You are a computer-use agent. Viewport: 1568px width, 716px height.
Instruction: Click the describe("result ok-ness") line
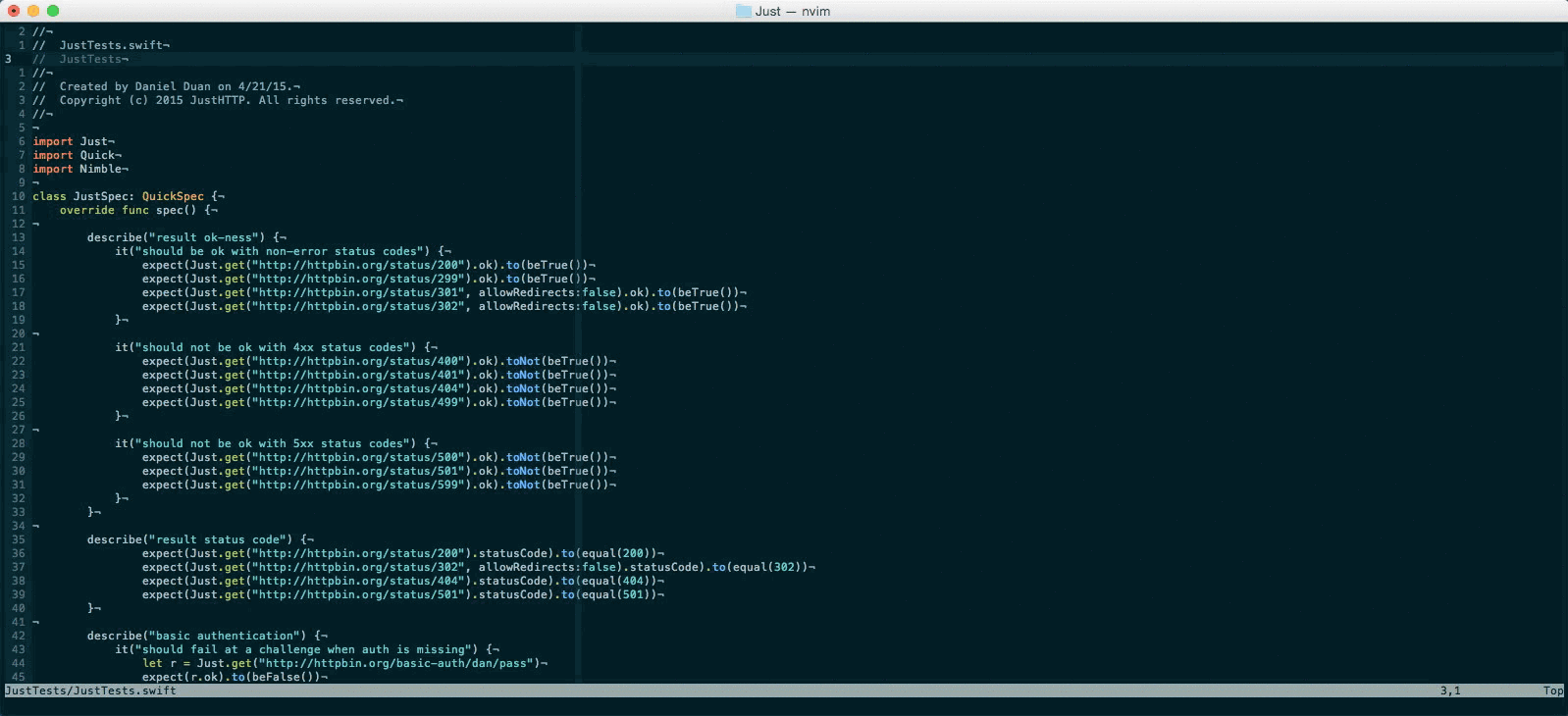pyautogui.click(x=186, y=237)
